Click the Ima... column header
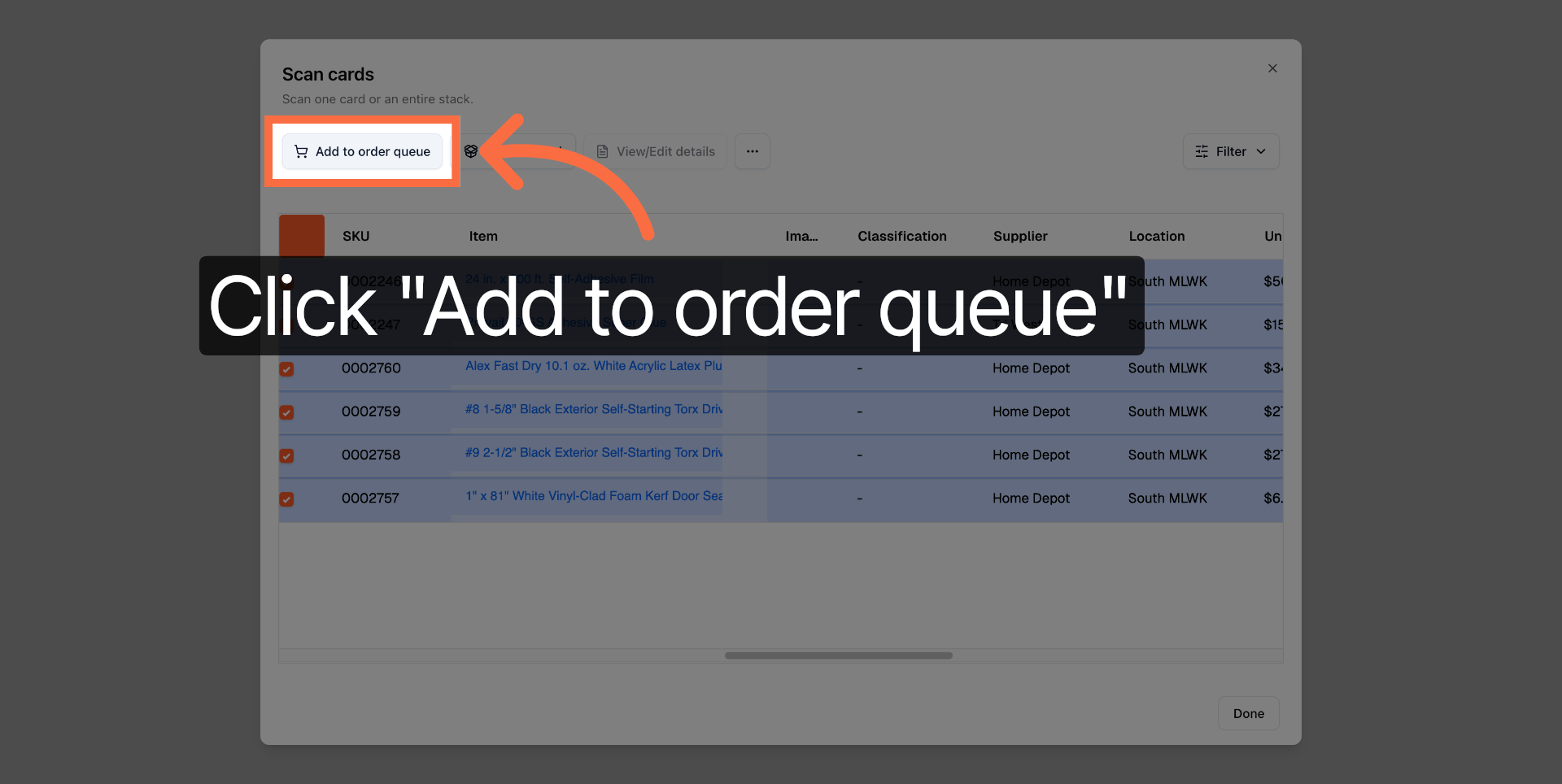Viewport: 1562px width, 784px height. tap(801, 236)
